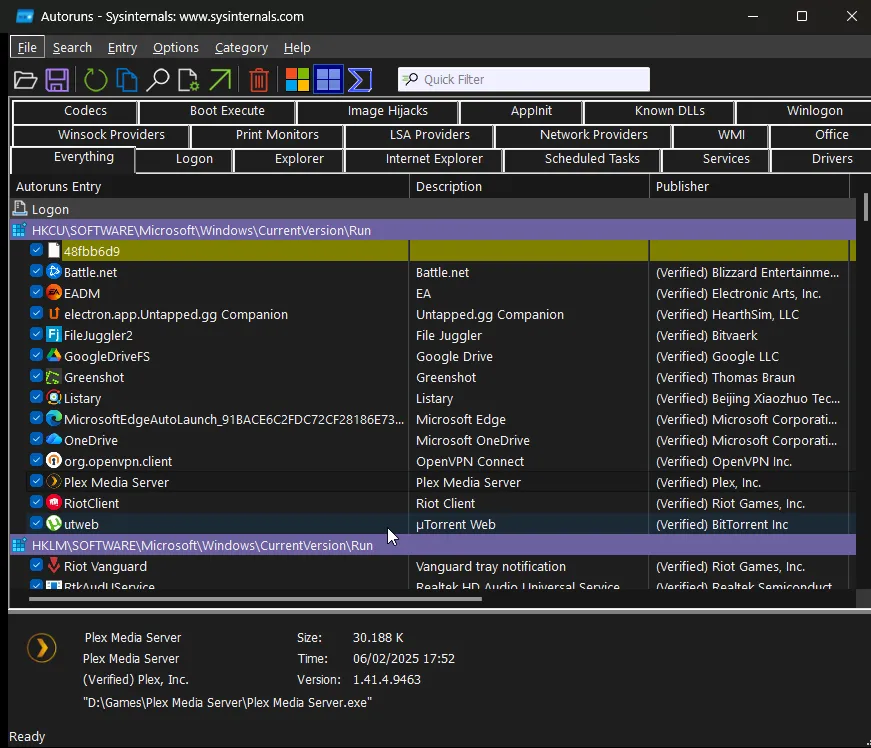The image size is (871, 748).
Task: Open the Category menu
Action: point(241,47)
